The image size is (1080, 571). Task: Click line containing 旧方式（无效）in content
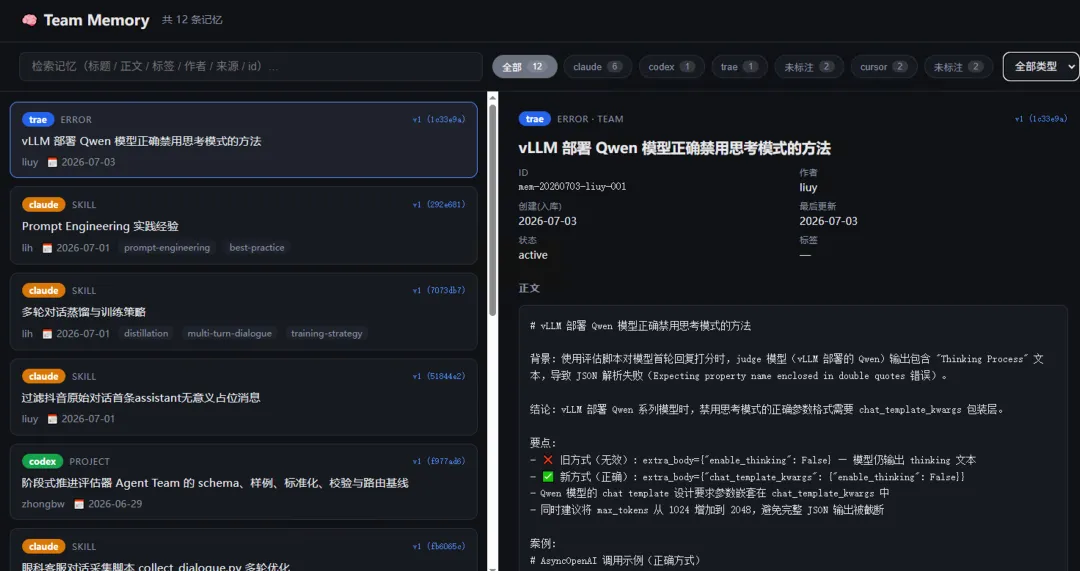753,460
